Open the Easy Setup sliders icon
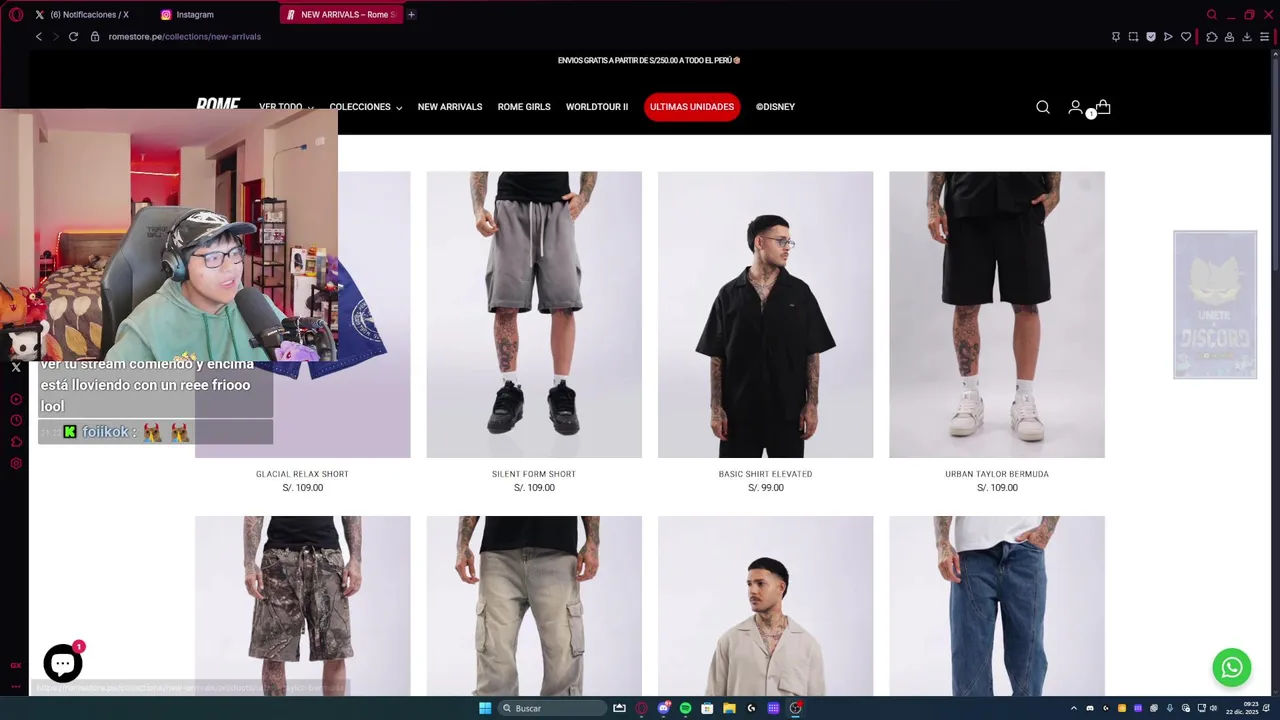This screenshot has width=1280, height=720. [x=1264, y=36]
